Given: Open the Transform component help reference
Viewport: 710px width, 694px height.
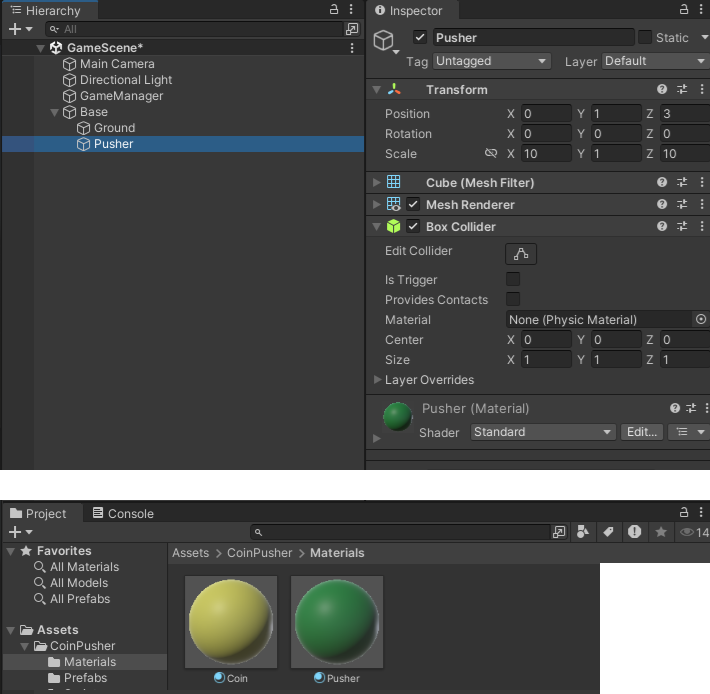Looking at the screenshot, I should [x=662, y=90].
